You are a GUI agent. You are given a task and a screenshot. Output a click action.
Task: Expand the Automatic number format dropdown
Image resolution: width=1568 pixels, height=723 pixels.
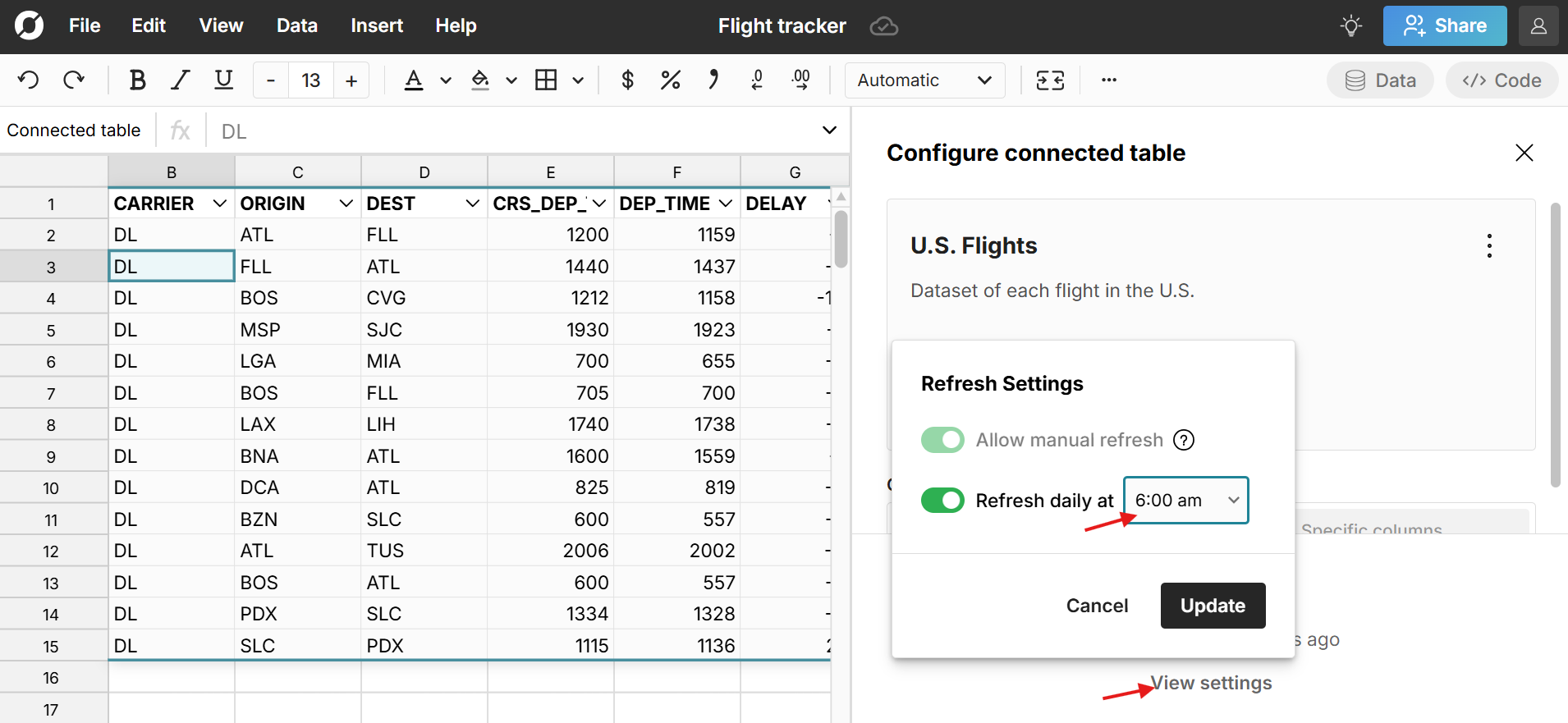(924, 80)
